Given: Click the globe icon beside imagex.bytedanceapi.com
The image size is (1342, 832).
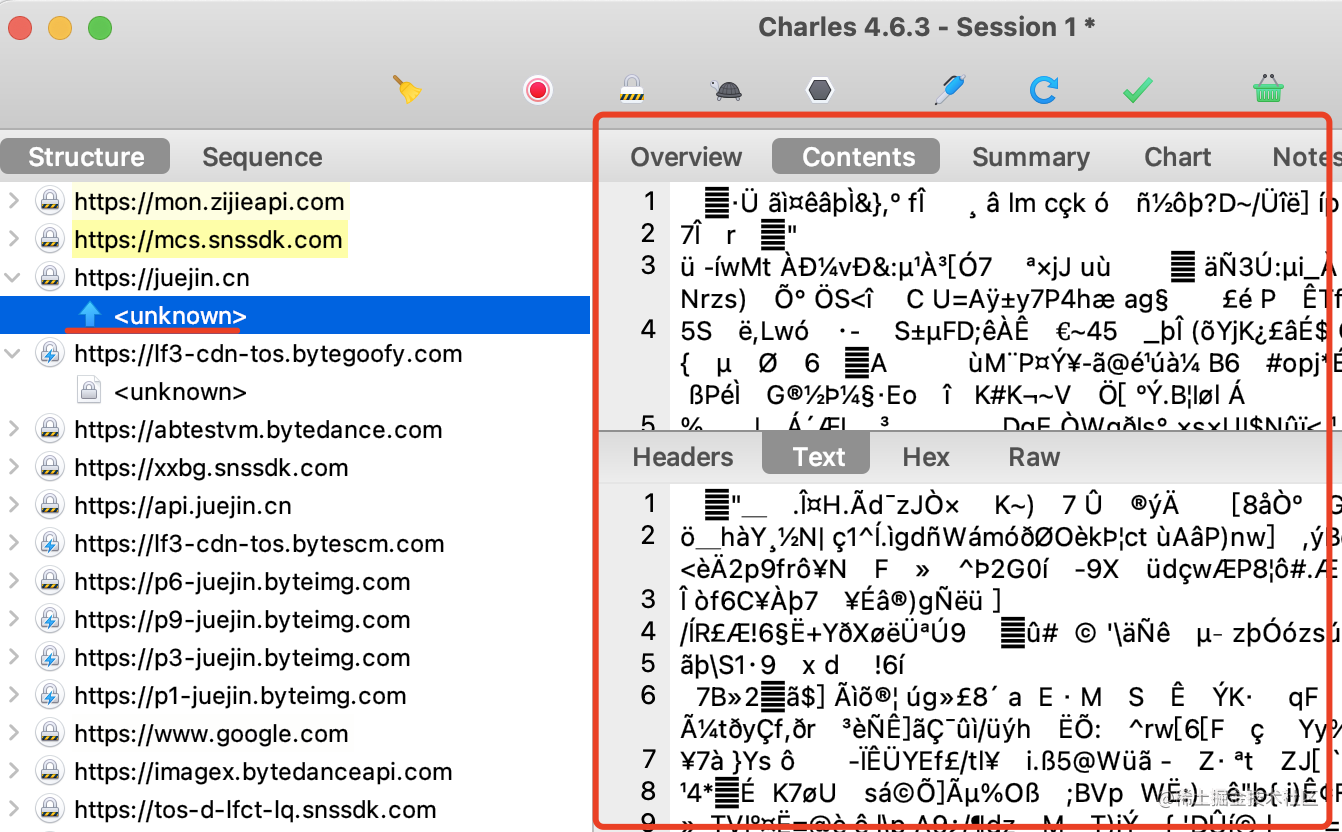Looking at the screenshot, I should click(x=50, y=771).
